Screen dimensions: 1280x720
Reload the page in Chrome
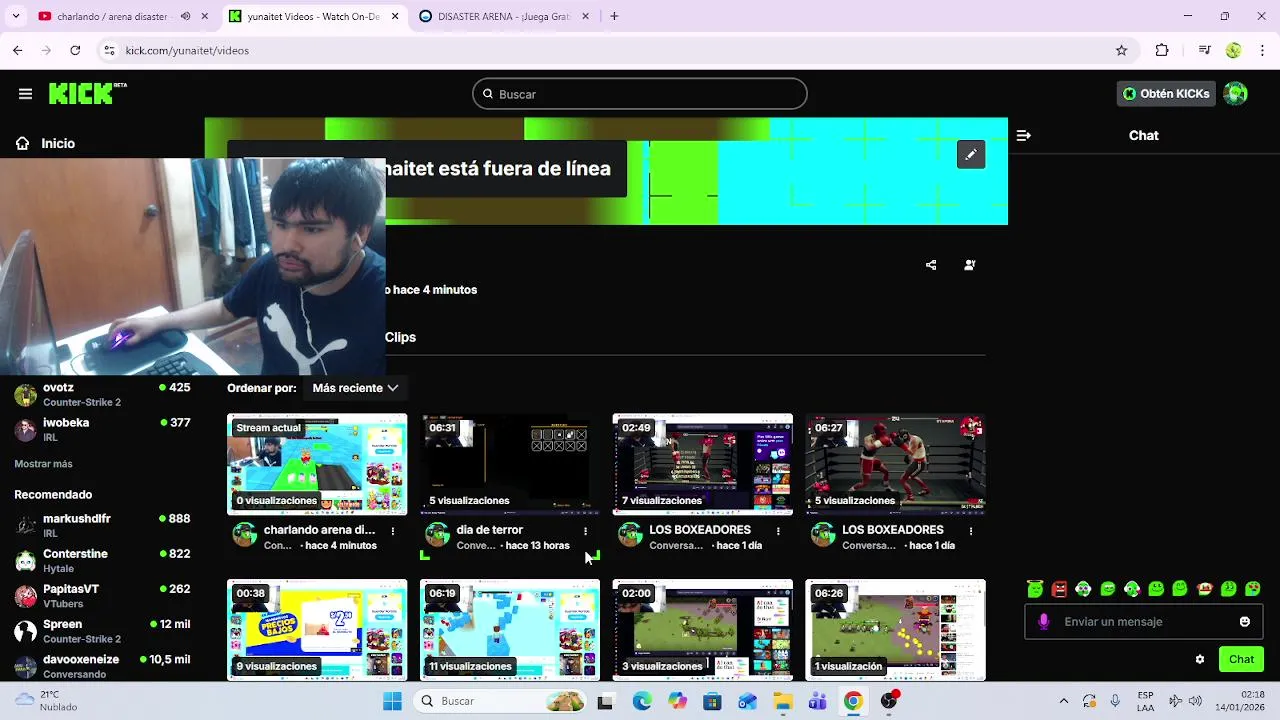[x=75, y=50]
